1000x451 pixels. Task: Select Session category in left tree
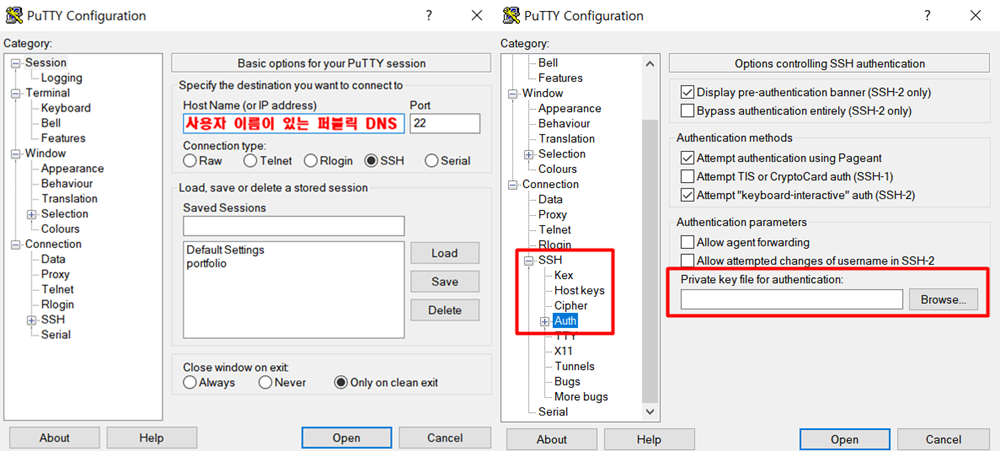tap(46, 63)
